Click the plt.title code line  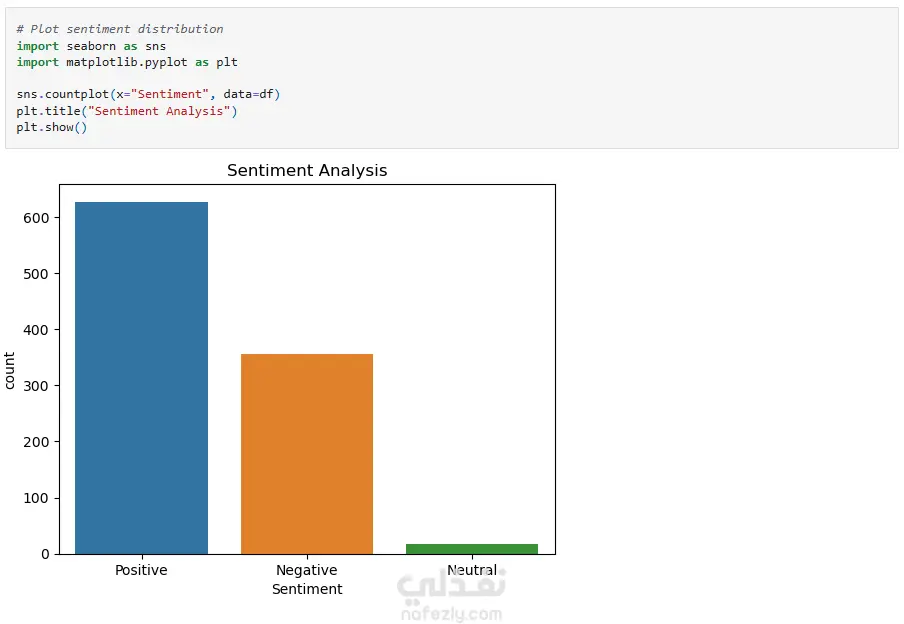(127, 111)
